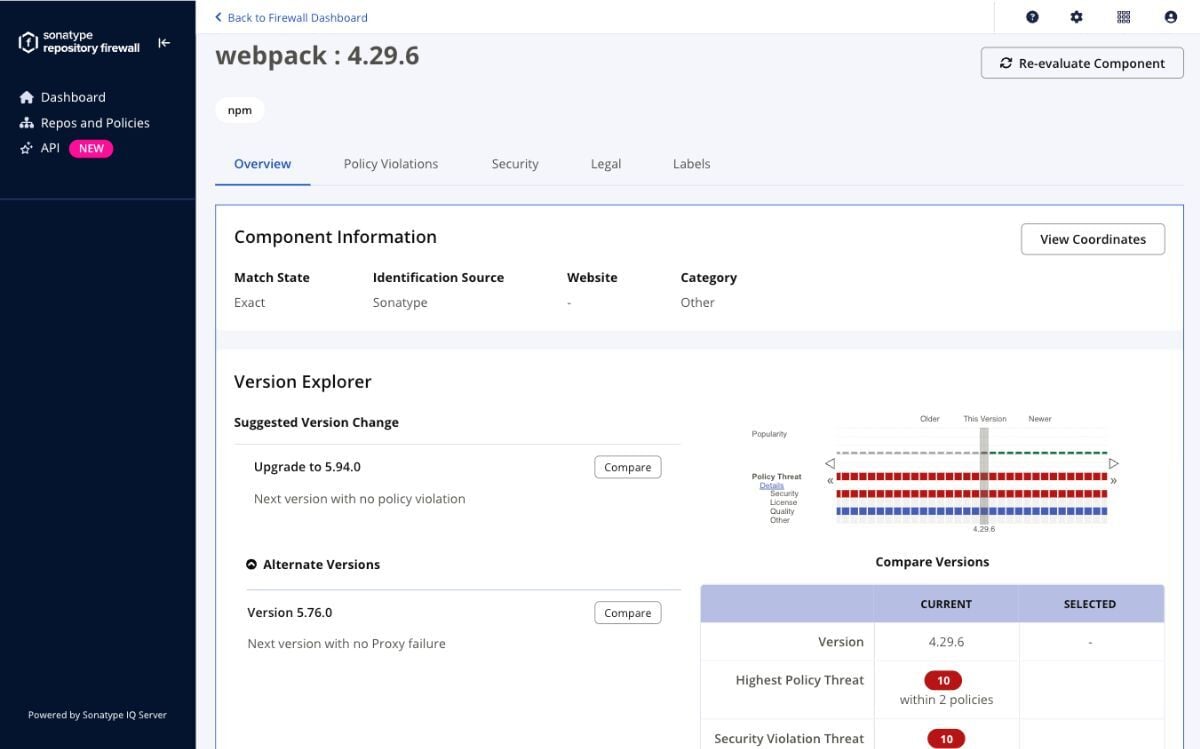
Task: Switch to the Policy Violations tab
Action: (390, 163)
